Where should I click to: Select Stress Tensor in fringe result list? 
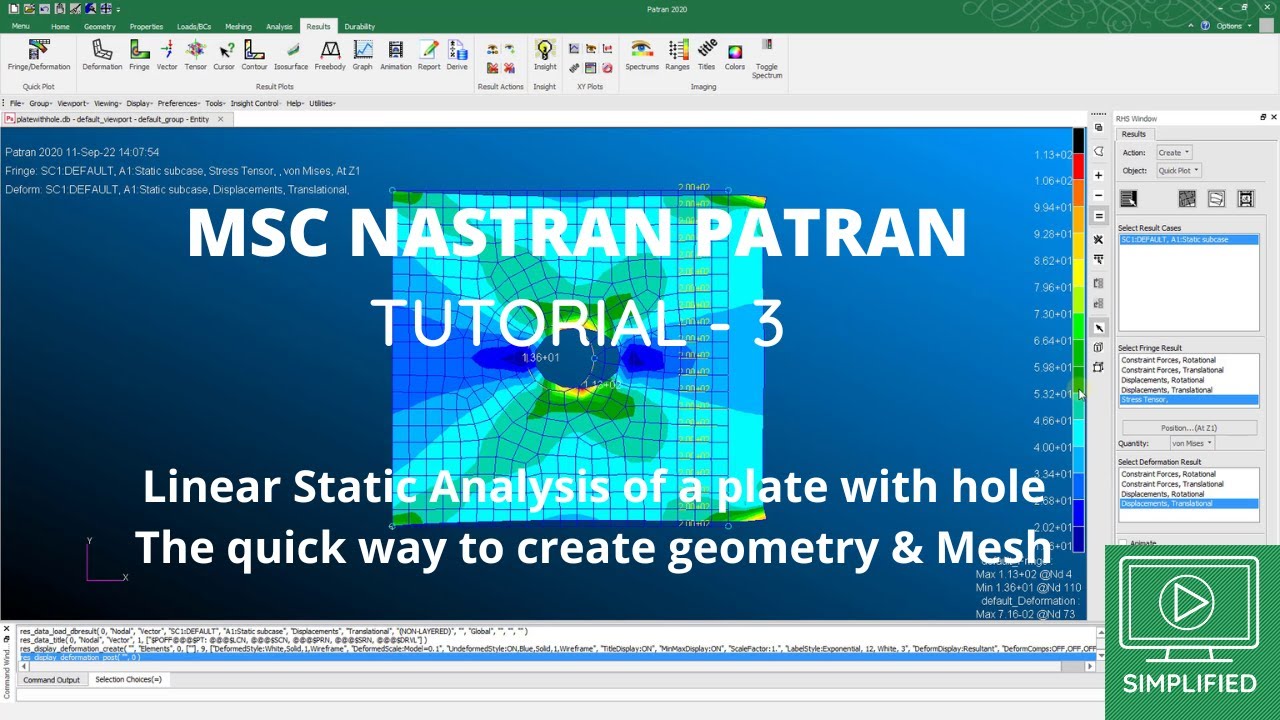(x=1188, y=400)
